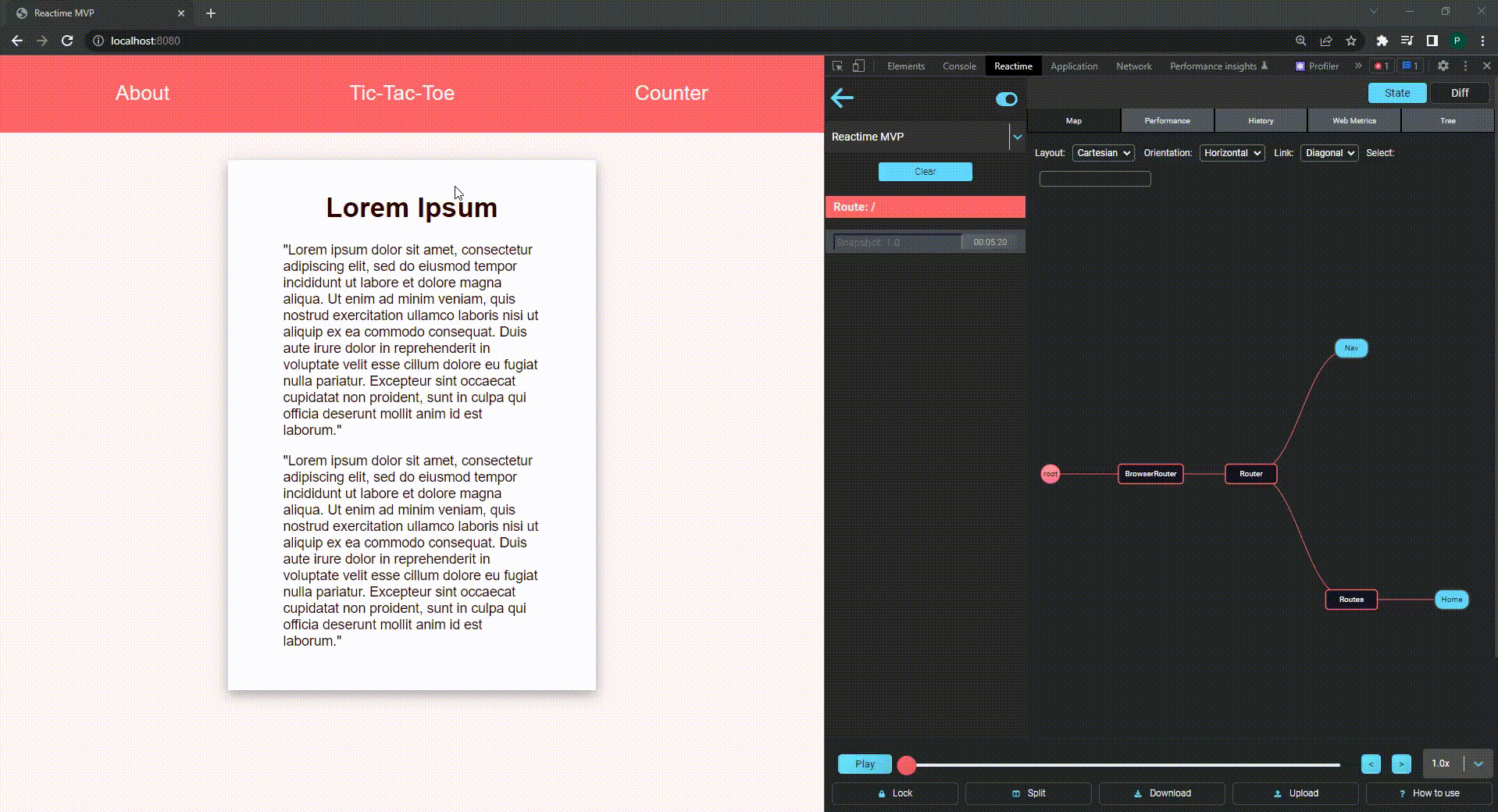This screenshot has width=1498, height=812.
Task: Open the 1.0x playback speed dropdown
Action: [x=1457, y=764]
